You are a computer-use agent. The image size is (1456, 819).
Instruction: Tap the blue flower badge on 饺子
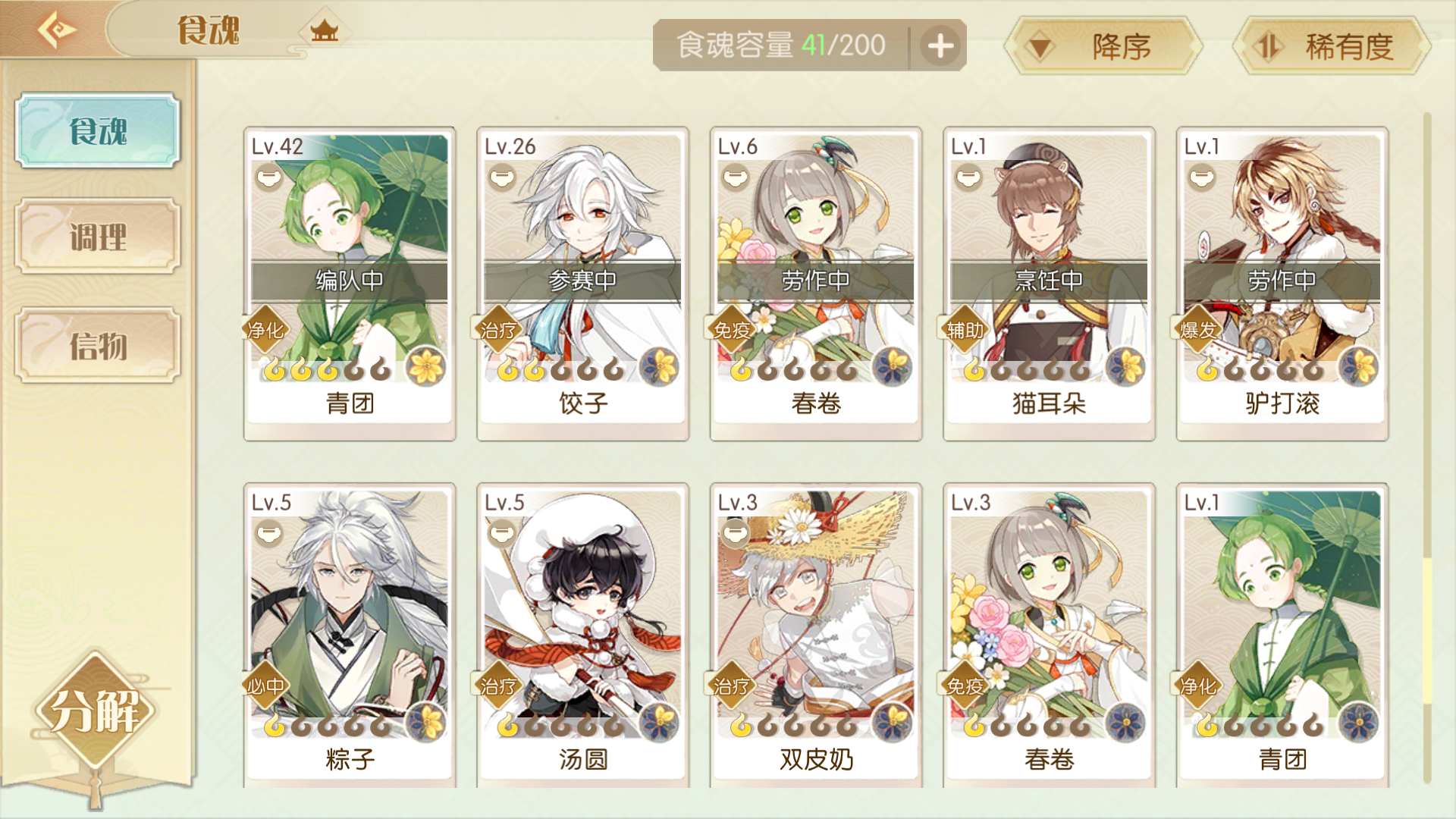(x=659, y=367)
